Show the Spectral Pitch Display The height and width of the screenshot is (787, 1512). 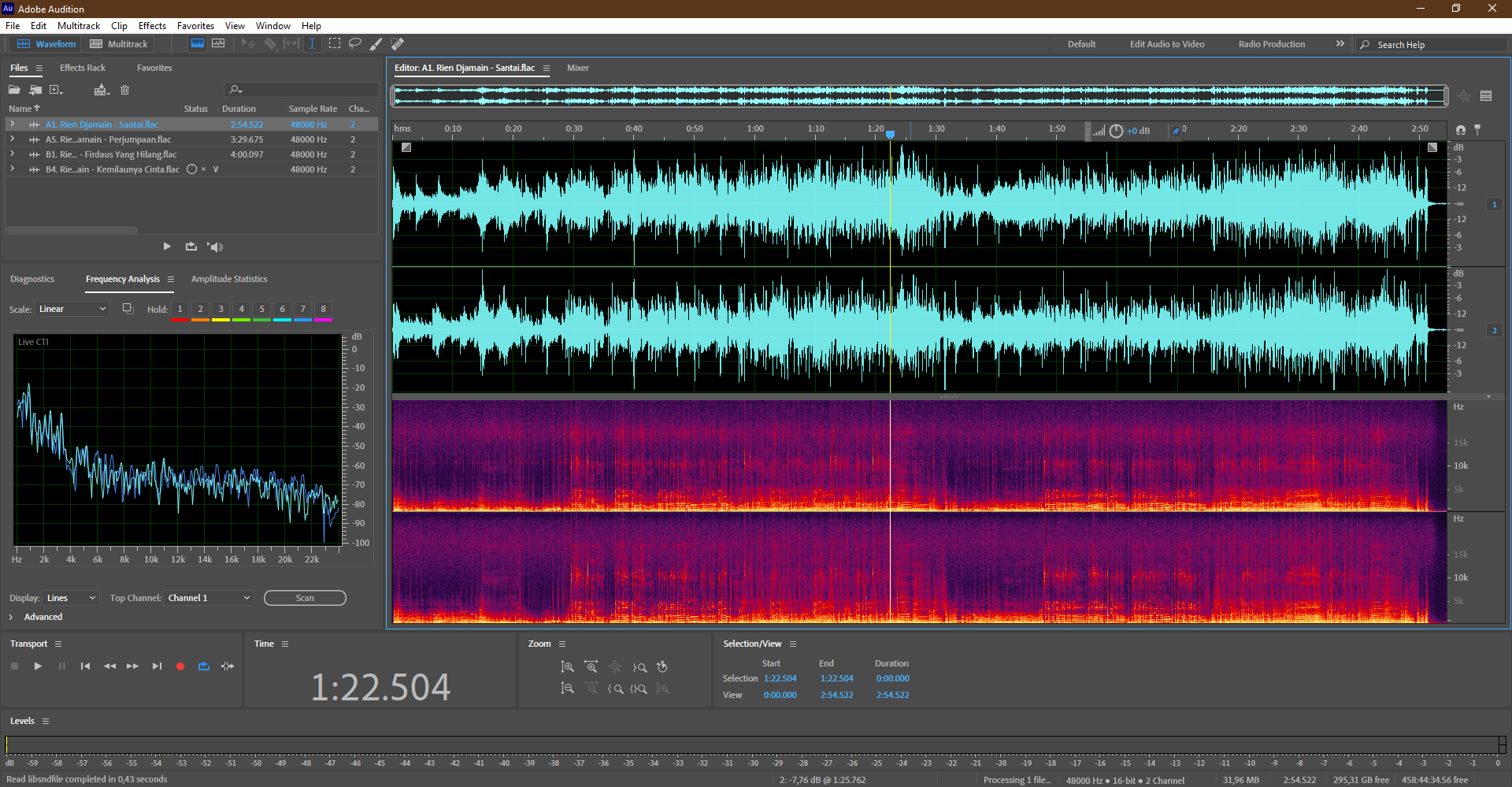218,44
